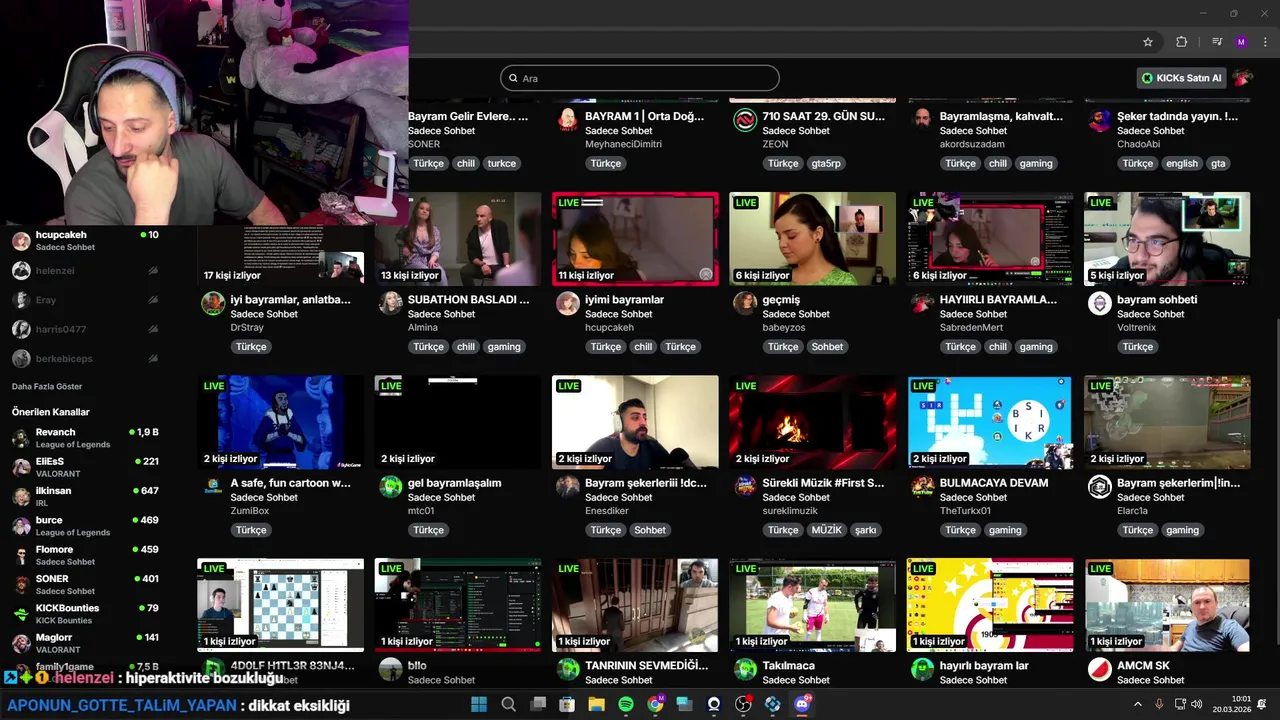Click the babeyzos channel avatar
Screen dimensions: 1280x720
pos(745,304)
